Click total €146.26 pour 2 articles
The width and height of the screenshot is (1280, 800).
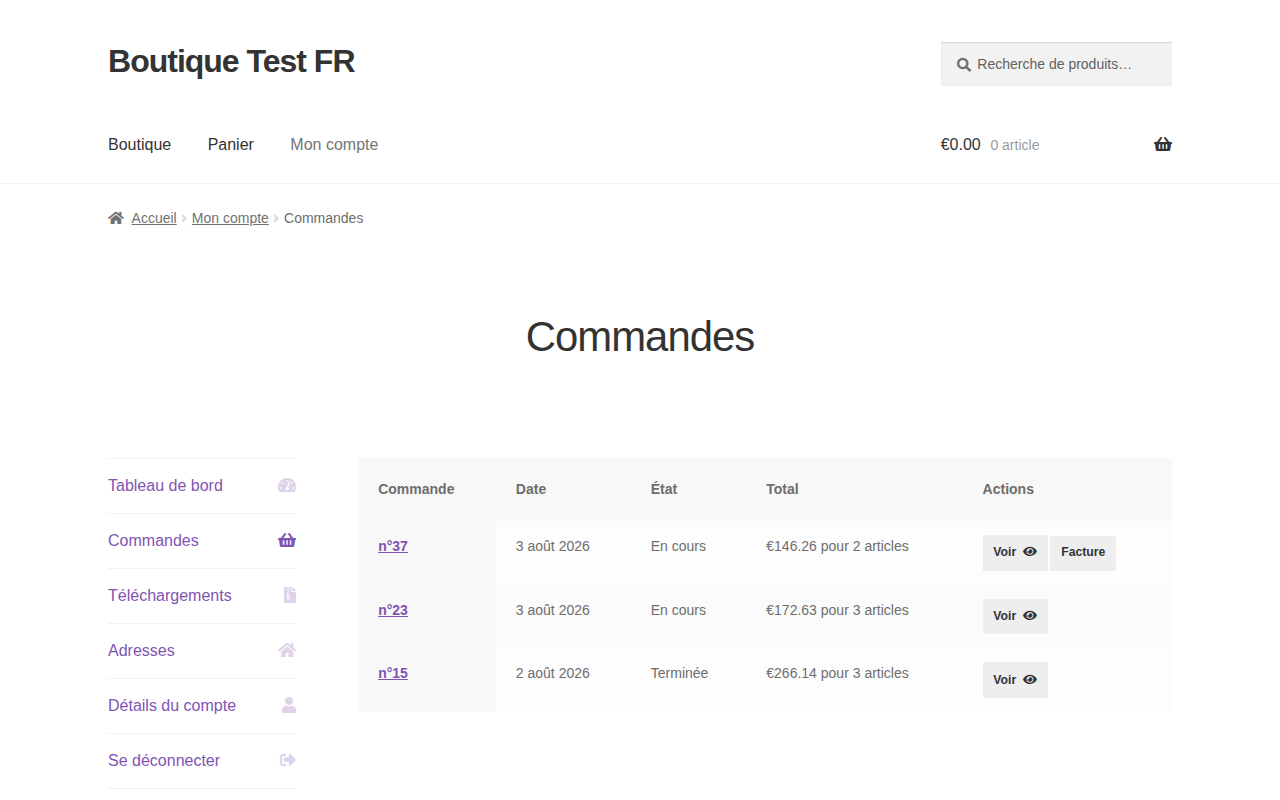(x=837, y=546)
